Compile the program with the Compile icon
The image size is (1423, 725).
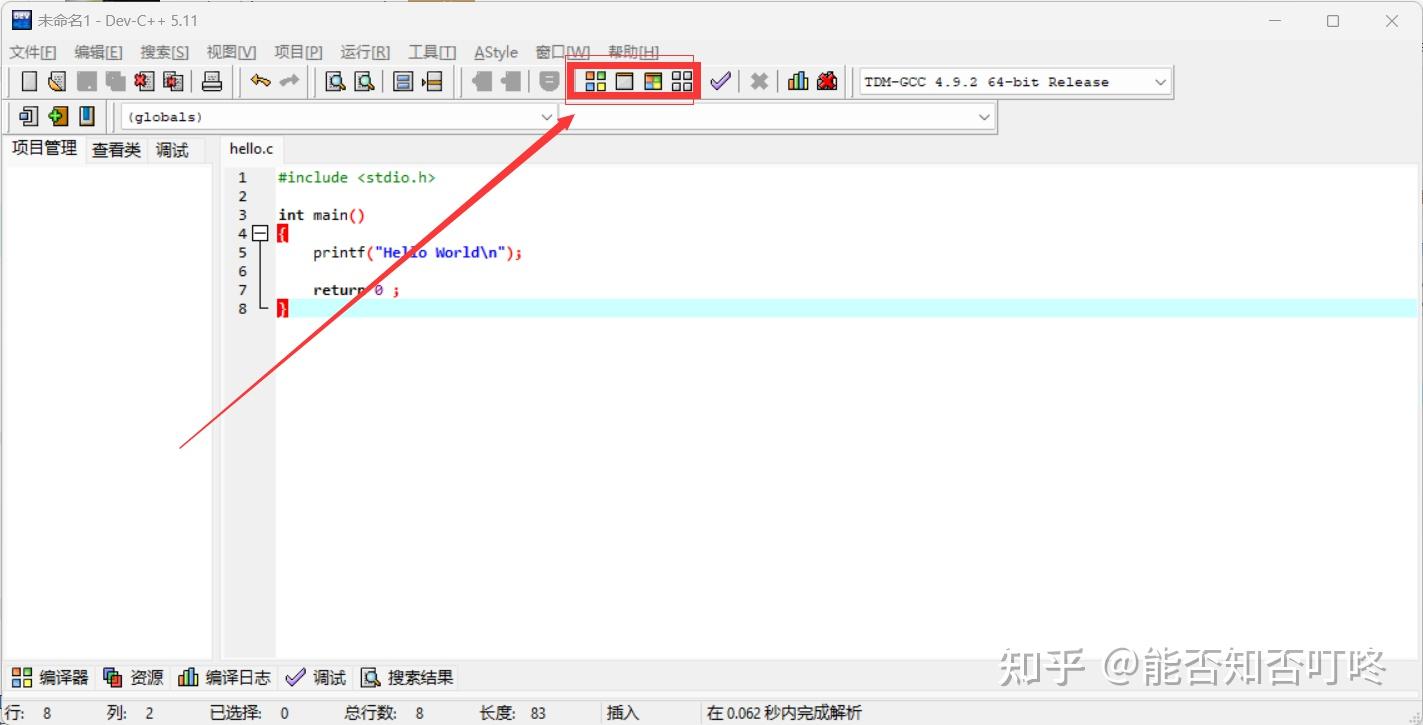point(596,82)
